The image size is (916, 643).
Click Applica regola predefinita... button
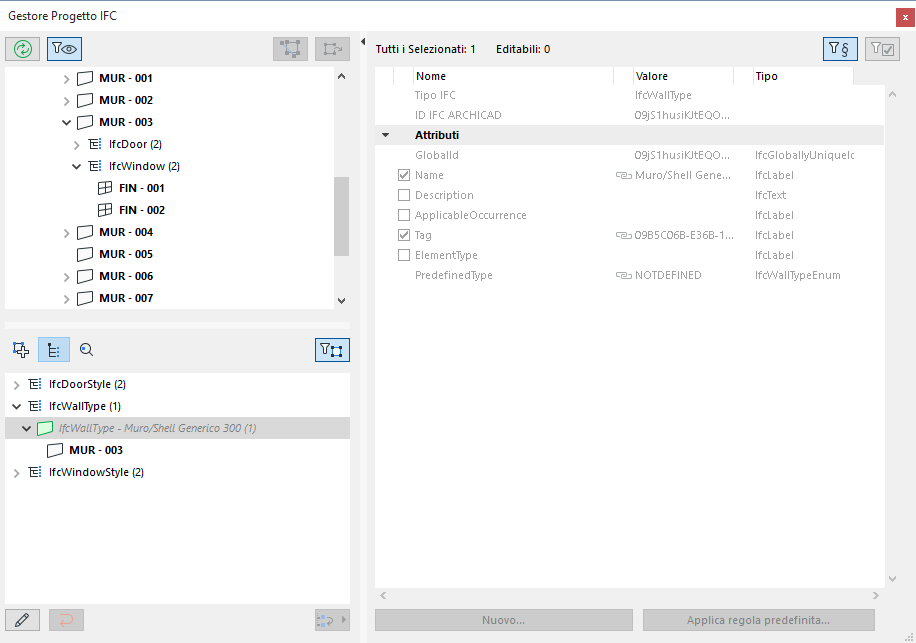coord(758,620)
